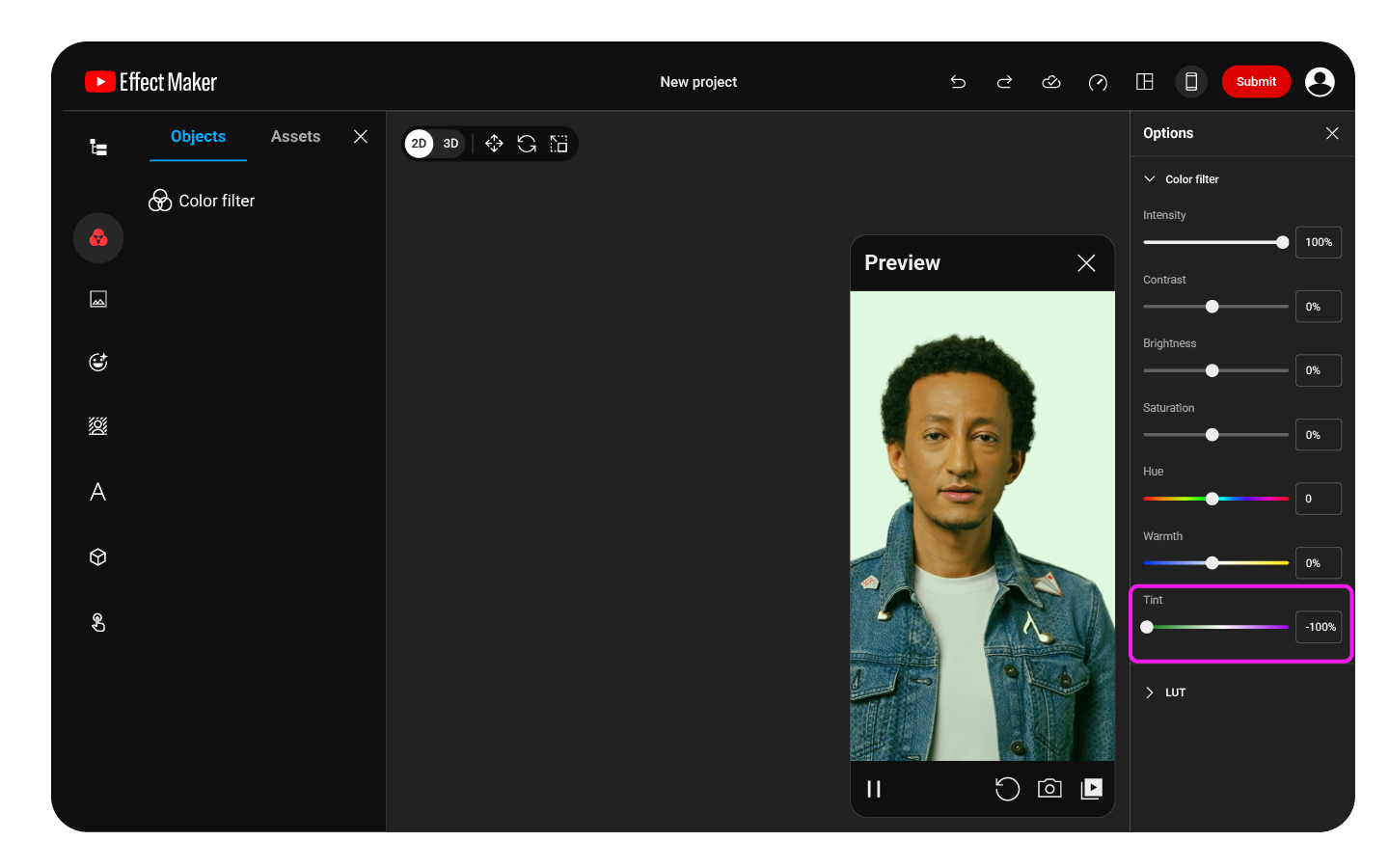Click the layout panels icon
Screen dimensions: 1389x868
click(1145, 82)
